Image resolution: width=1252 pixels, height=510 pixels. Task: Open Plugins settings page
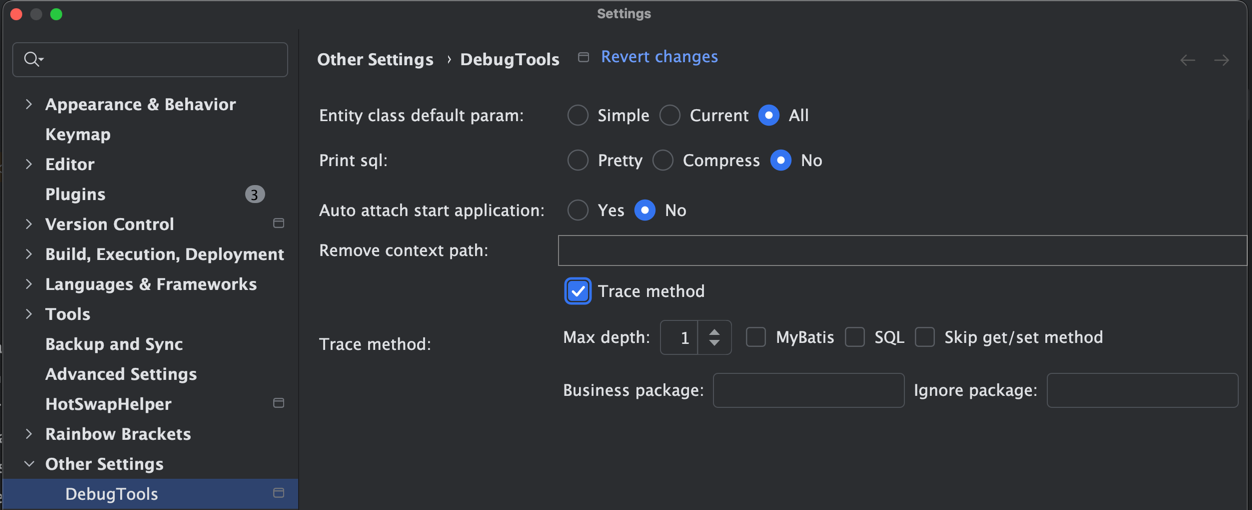pyautogui.click(x=75, y=194)
